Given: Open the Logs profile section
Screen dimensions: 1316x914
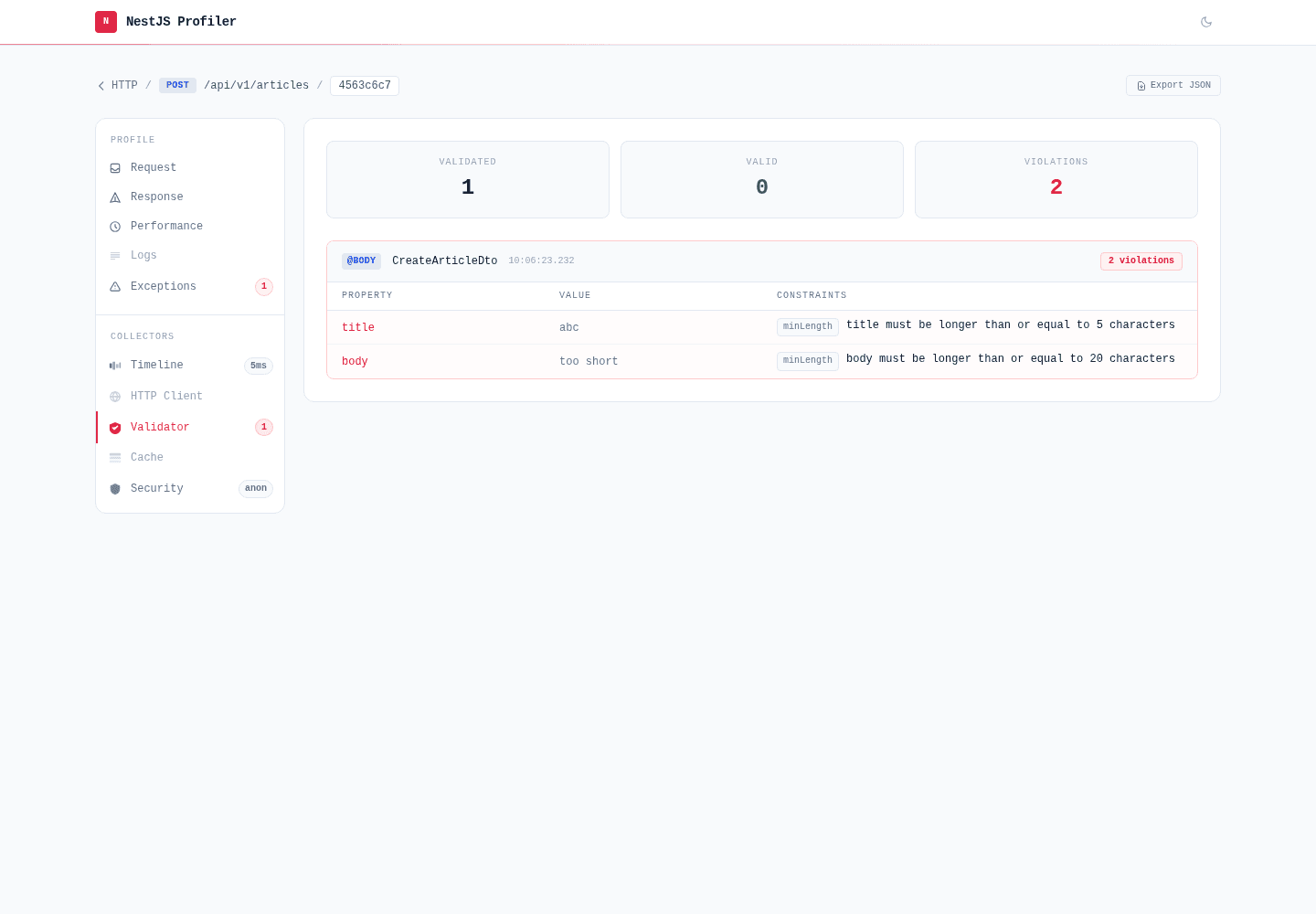Looking at the screenshot, I should click(x=190, y=256).
